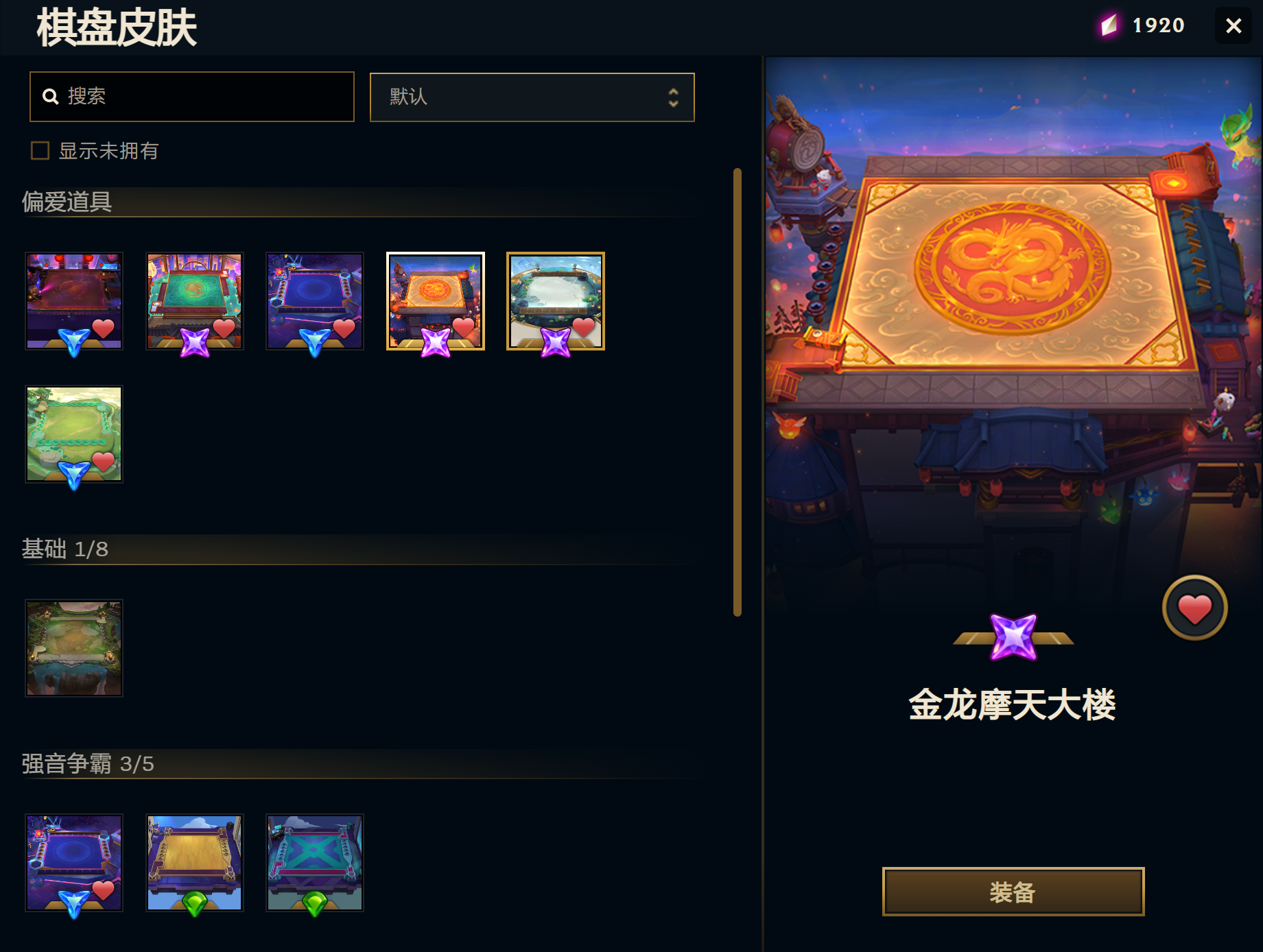Enable the 显示未拥有 checkbox
The width and height of the screenshot is (1263, 952).
pos(40,151)
